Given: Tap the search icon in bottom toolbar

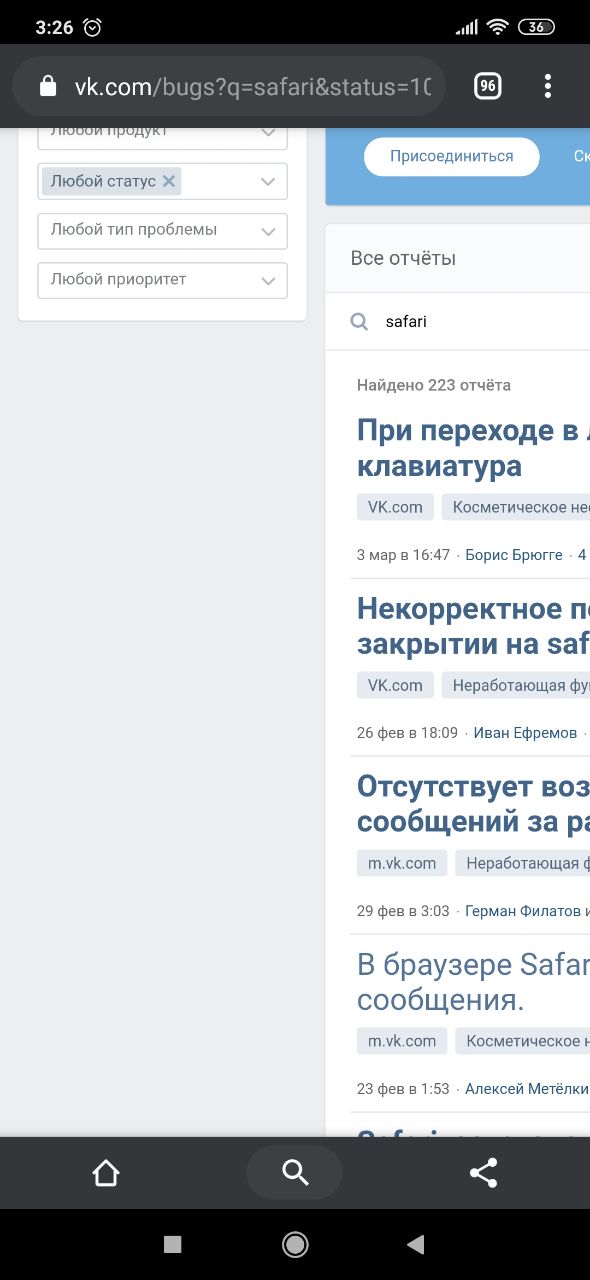Looking at the screenshot, I should [x=295, y=1172].
